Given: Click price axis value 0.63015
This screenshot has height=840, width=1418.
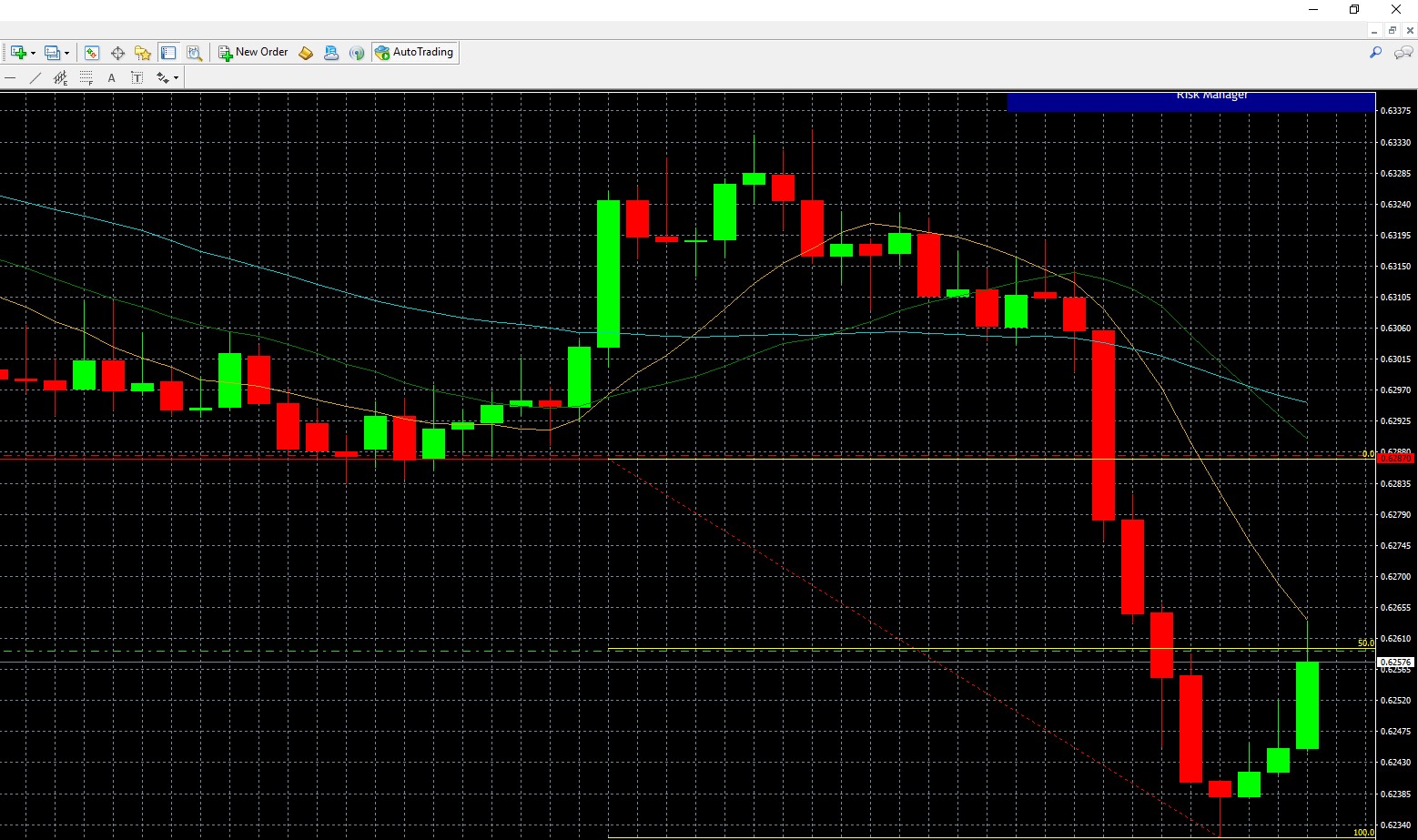Looking at the screenshot, I should (1396, 359).
